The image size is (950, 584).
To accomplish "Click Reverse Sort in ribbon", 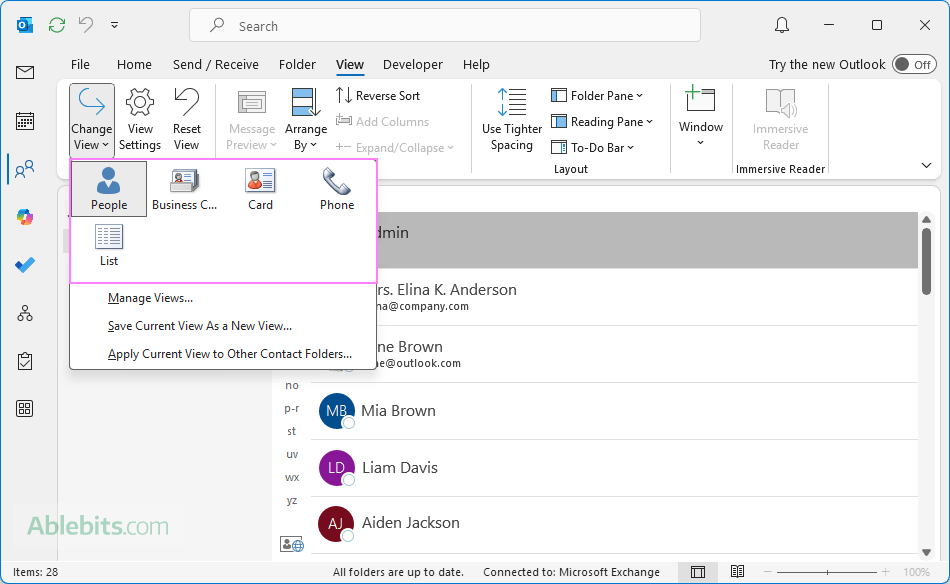I will 377,96.
